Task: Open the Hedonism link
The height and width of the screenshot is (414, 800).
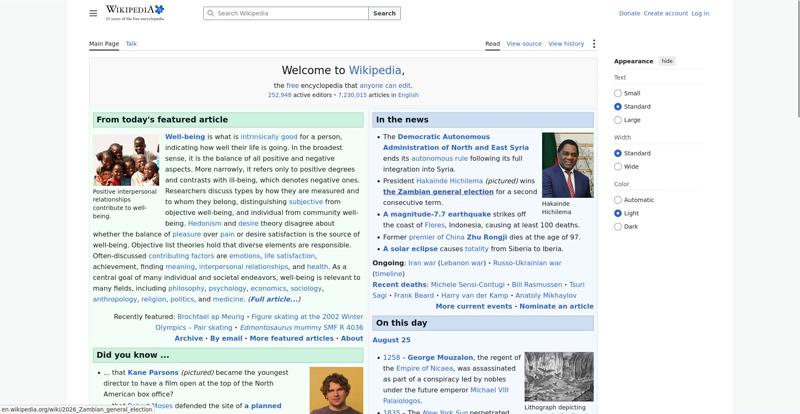Action: point(205,224)
